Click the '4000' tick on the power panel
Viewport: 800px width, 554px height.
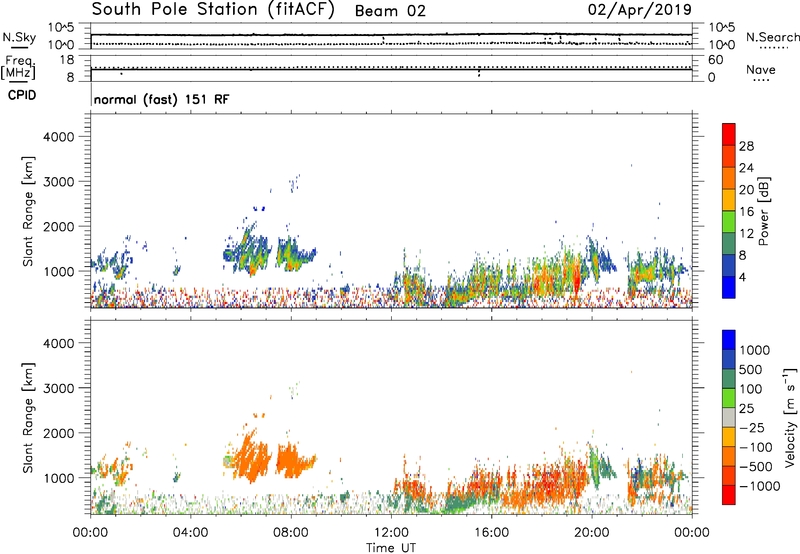pyautogui.click(x=58, y=137)
